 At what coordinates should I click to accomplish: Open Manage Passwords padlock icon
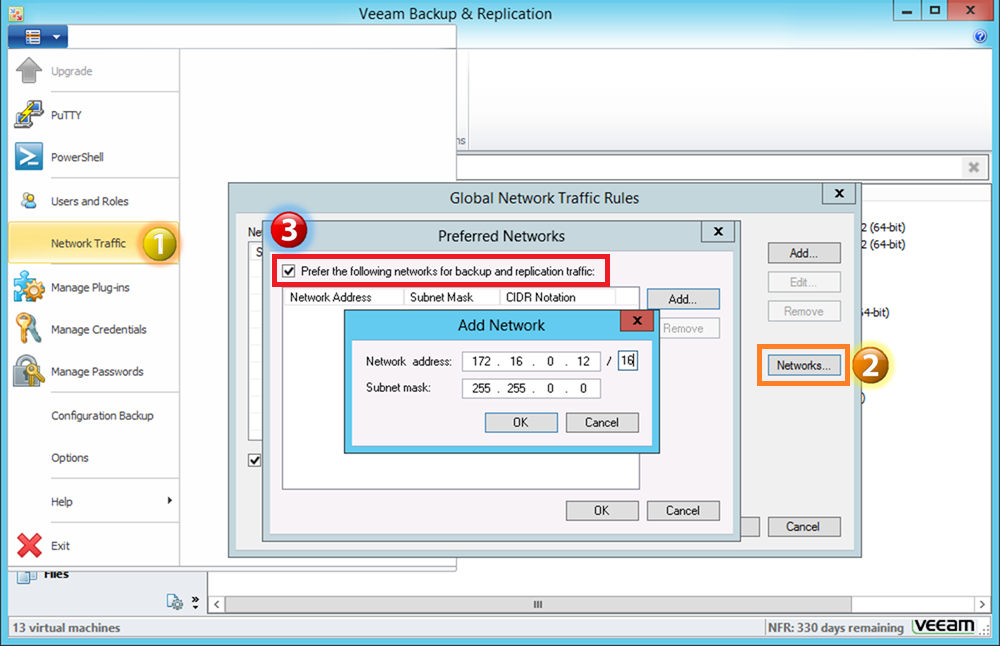pyautogui.click(x=29, y=371)
